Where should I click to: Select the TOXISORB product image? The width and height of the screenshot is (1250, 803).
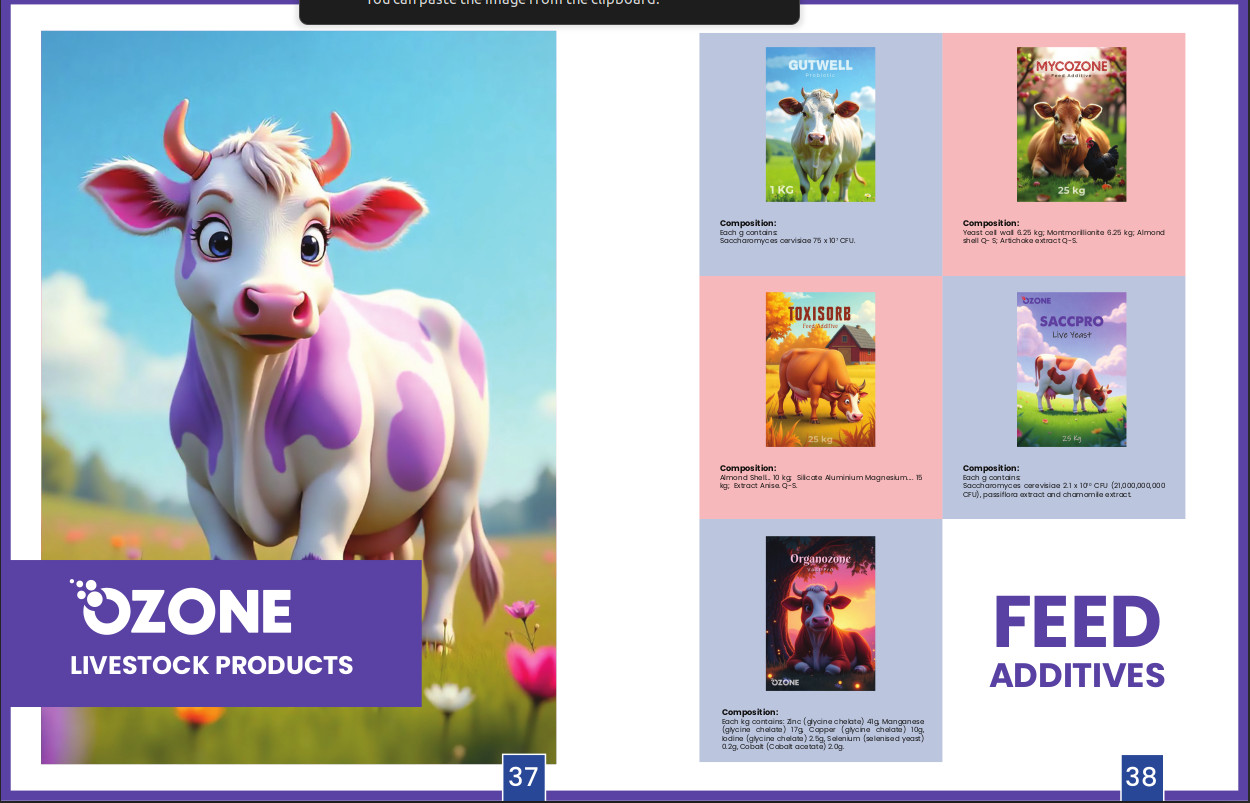click(820, 369)
